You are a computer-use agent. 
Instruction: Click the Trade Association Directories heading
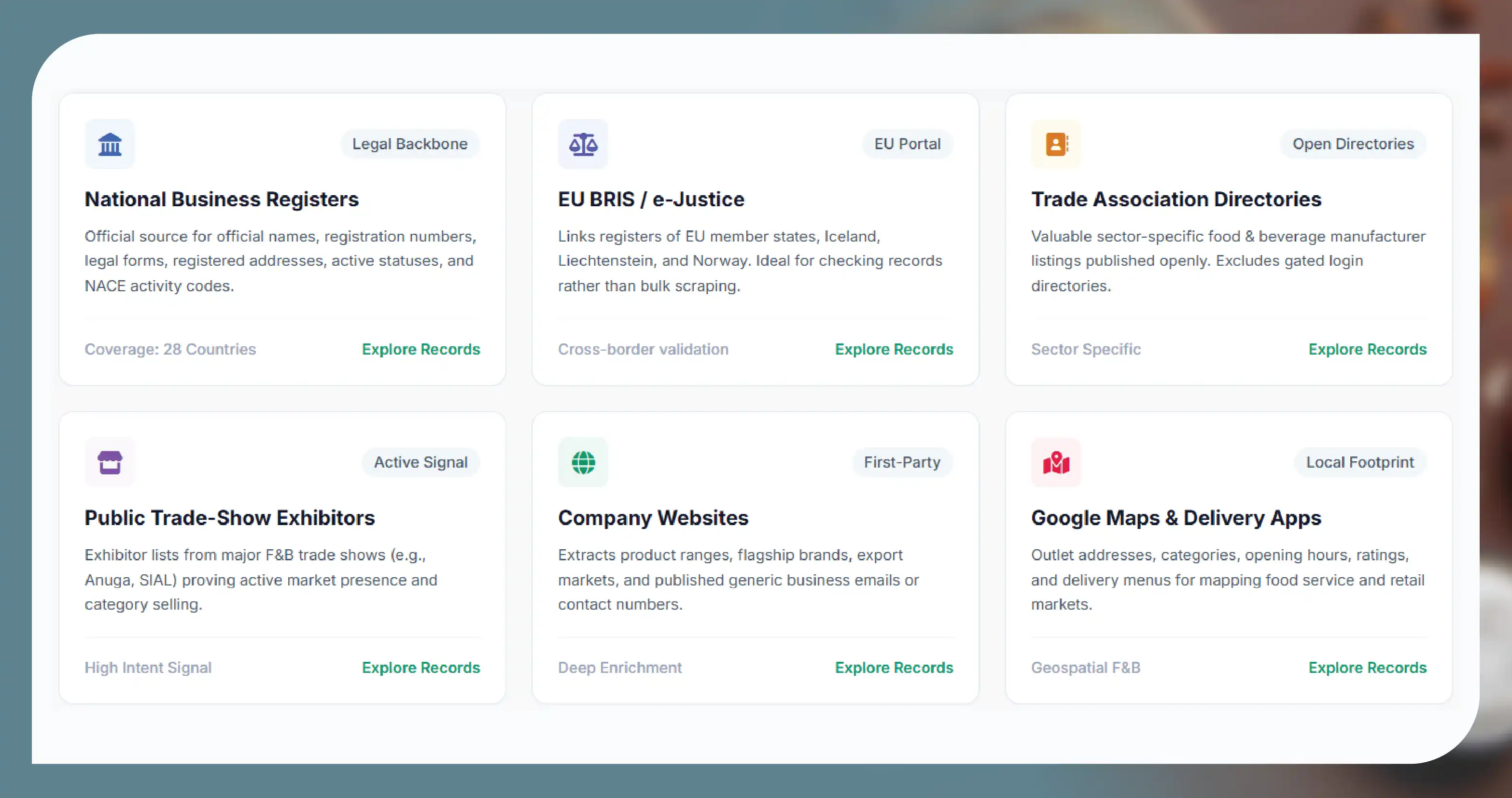[x=1176, y=199]
